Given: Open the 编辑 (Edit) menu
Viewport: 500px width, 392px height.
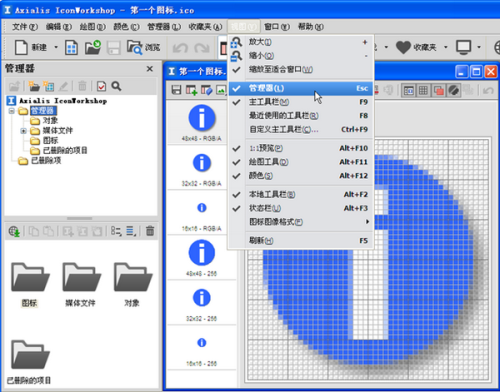Looking at the screenshot, I should (x=59, y=27).
